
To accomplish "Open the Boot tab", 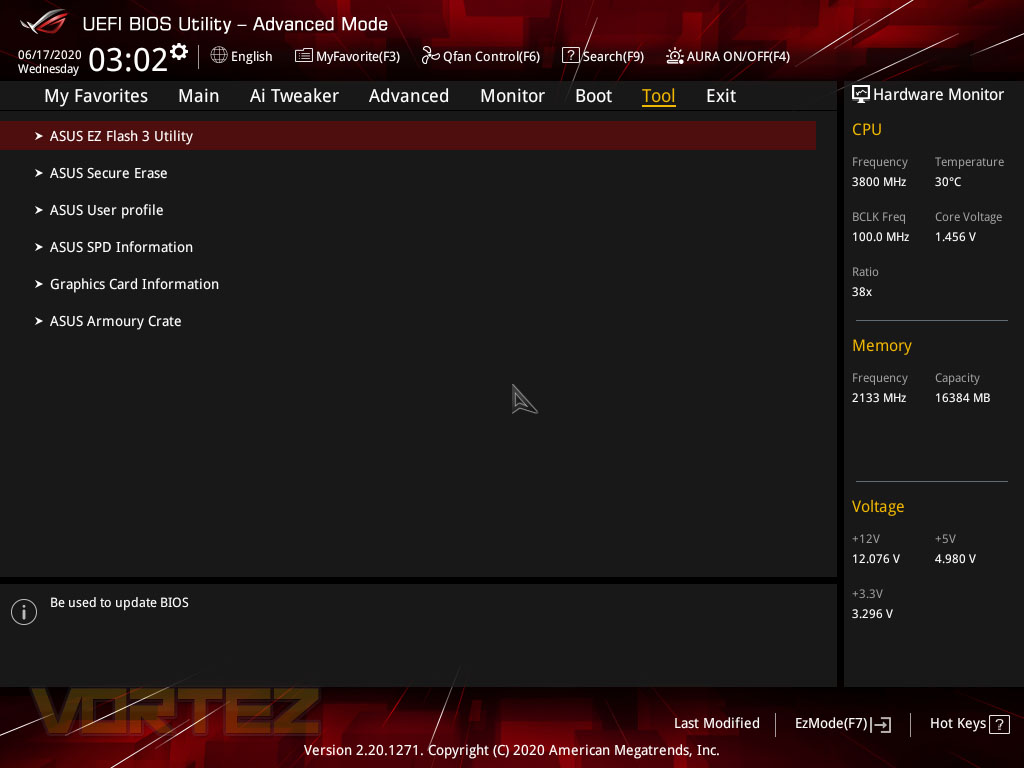I will tap(593, 96).
